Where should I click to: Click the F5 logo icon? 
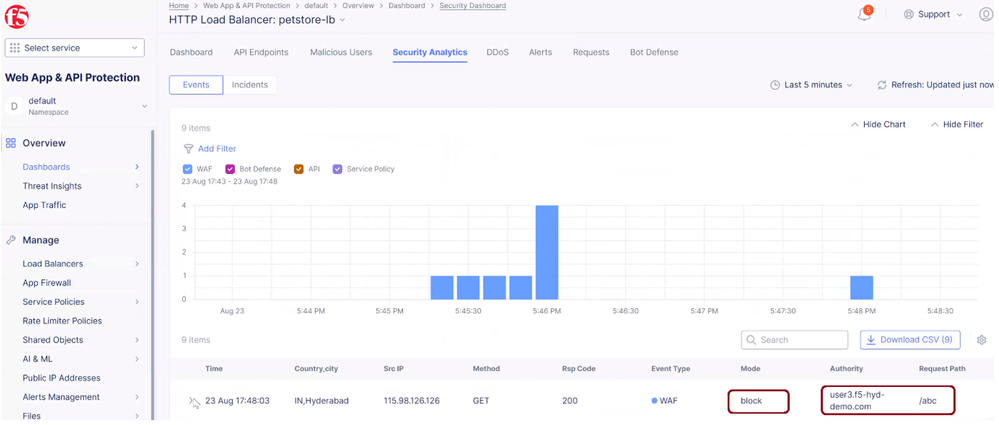[17, 15]
